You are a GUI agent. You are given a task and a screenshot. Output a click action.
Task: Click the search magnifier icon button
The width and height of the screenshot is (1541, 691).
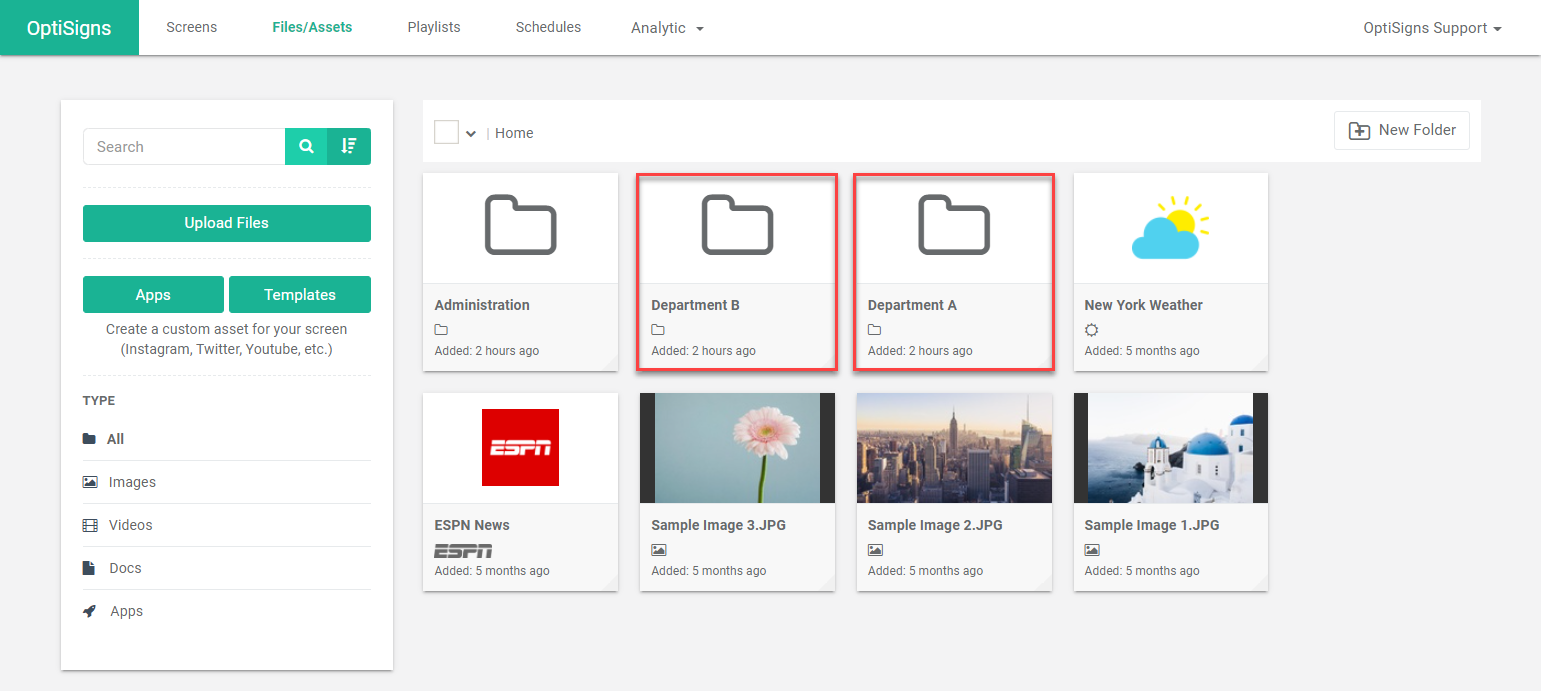pos(306,146)
